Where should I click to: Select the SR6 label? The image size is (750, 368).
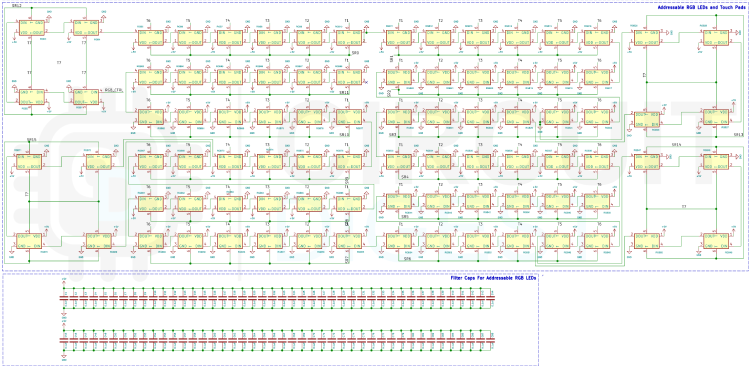pyautogui.click(x=407, y=258)
